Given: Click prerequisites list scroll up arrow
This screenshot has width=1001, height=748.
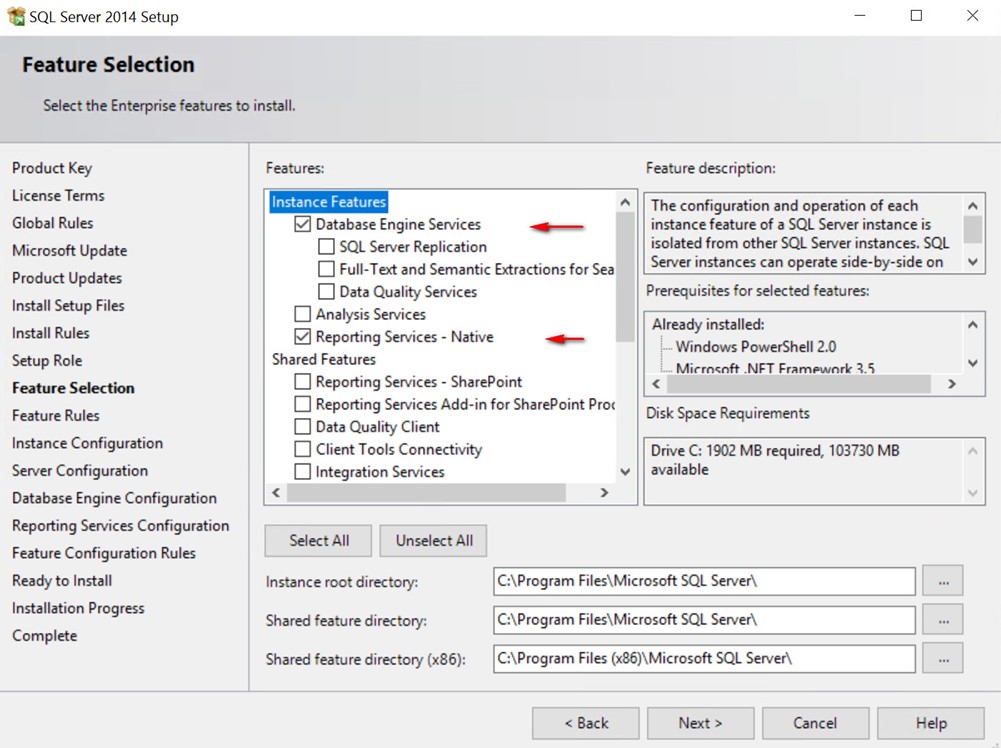Looking at the screenshot, I should [x=972, y=324].
